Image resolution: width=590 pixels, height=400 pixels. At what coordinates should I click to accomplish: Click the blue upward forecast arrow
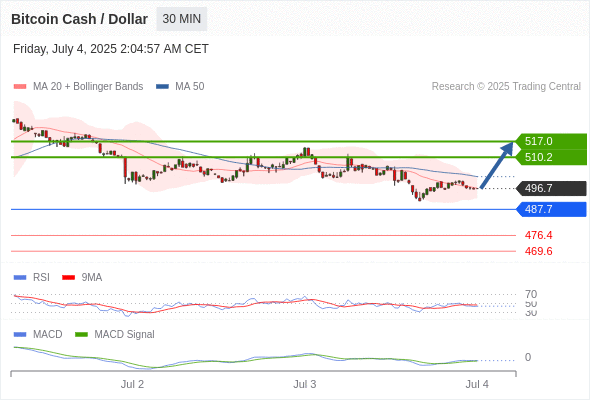pos(497,165)
